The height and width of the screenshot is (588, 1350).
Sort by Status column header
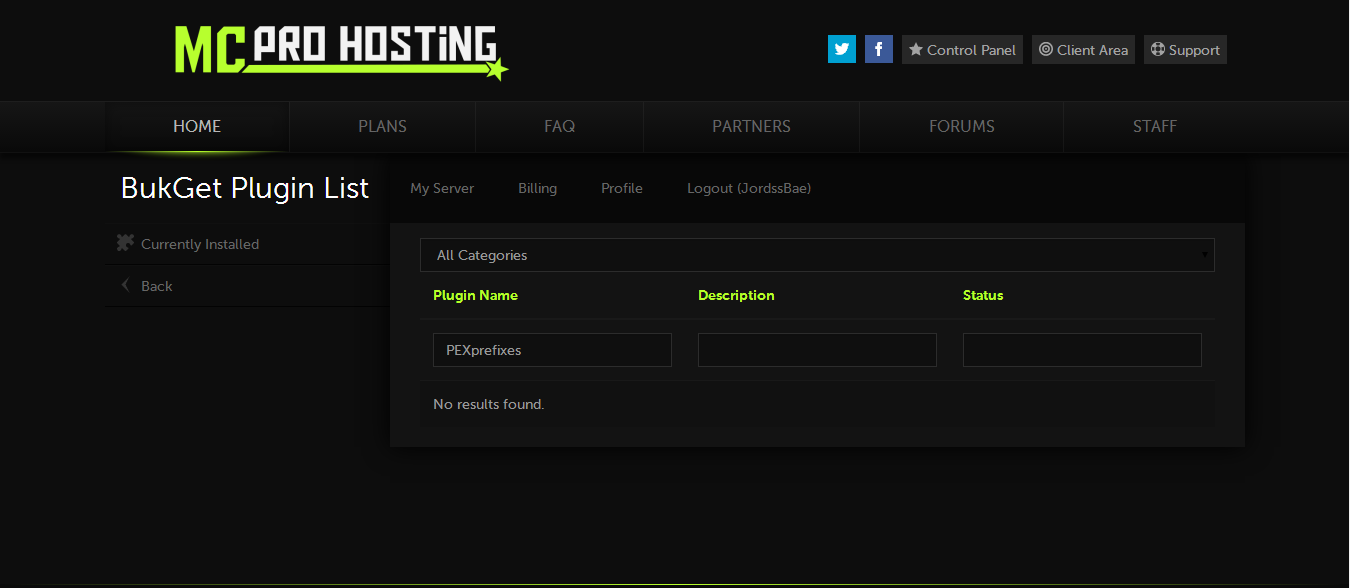click(983, 295)
